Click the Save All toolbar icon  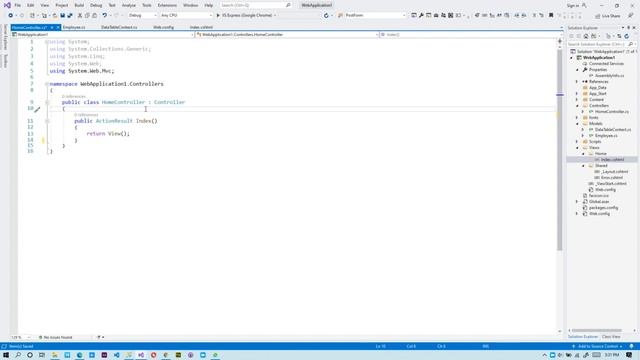pos(70,16)
